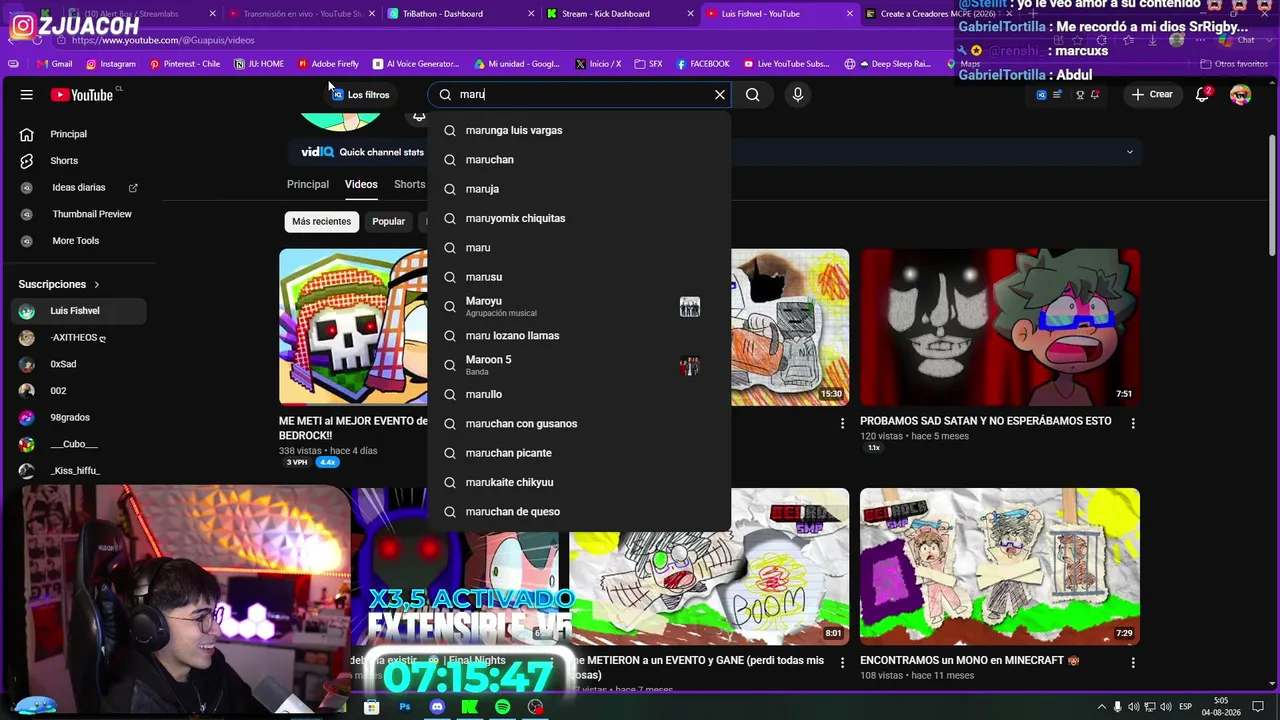The width and height of the screenshot is (1280, 720).
Task: Open the "ENCONTRAMOS un MONO en MINECRAFT" title
Action: (x=970, y=660)
